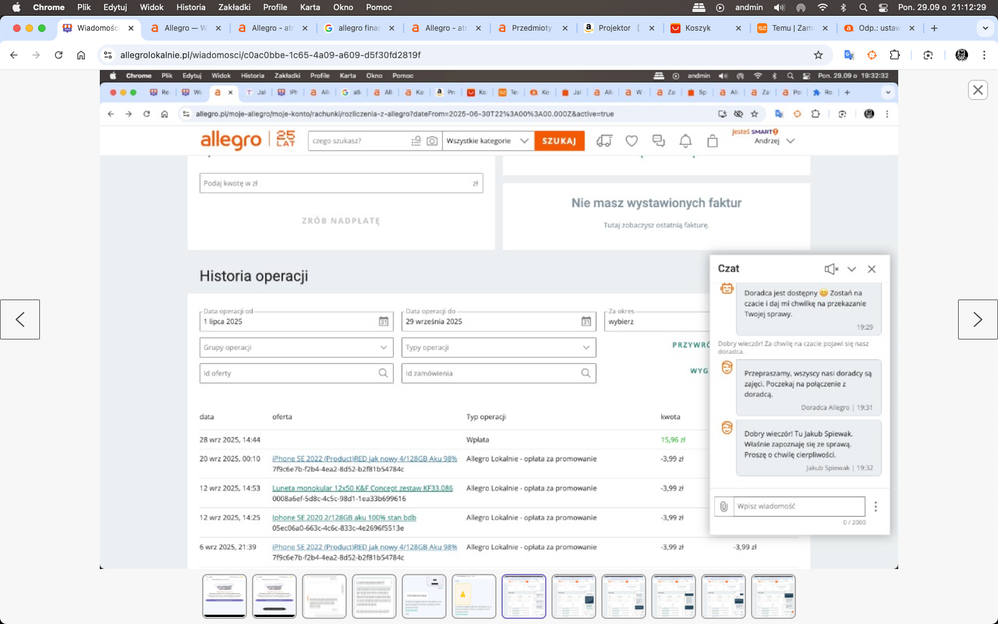The height and width of the screenshot is (624, 998).
Task: Open a new tab after the Odp.: ustaw tab
Action: point(934,28)
